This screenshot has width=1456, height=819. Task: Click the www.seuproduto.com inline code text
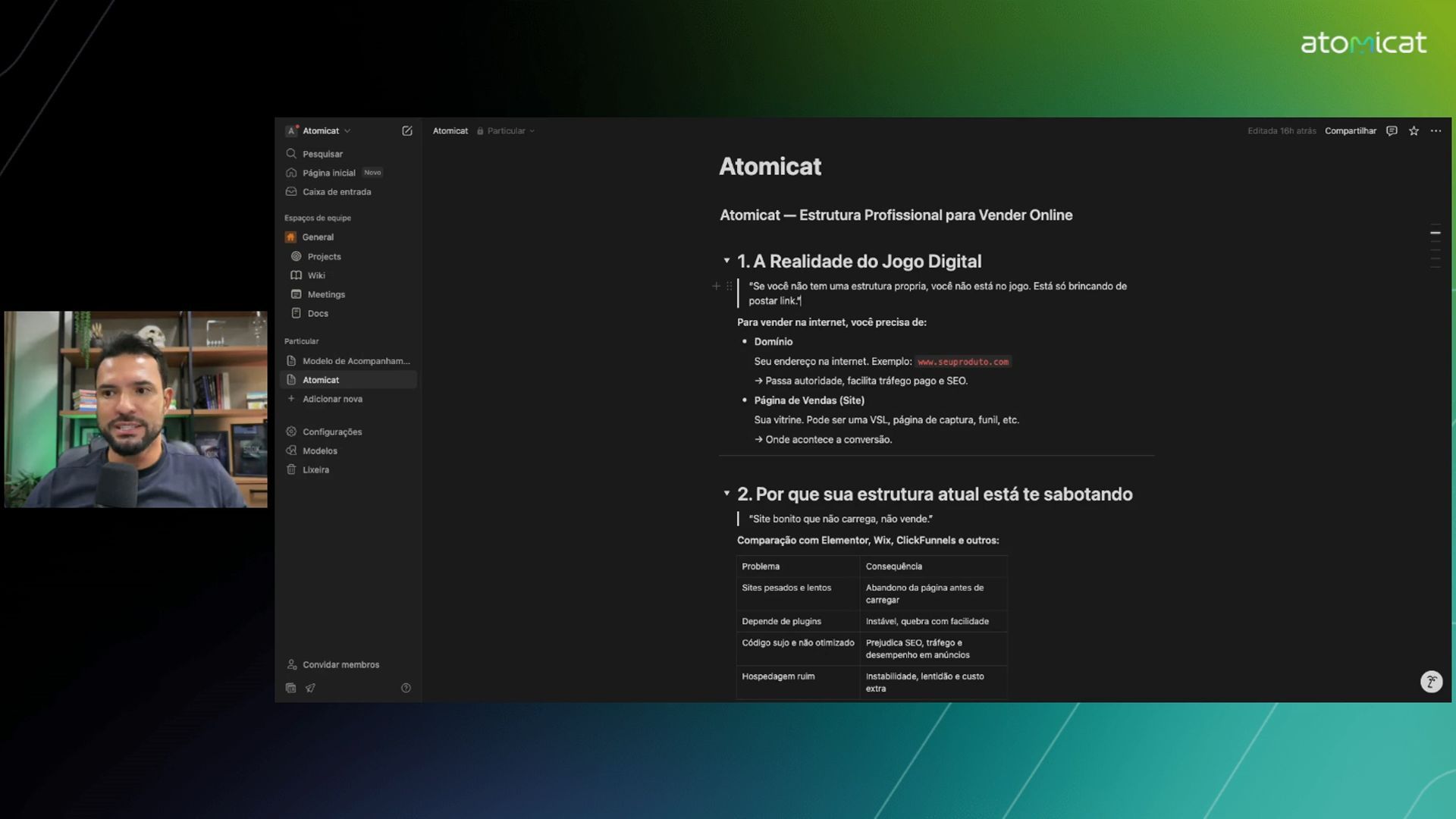[x=963, y=362]
